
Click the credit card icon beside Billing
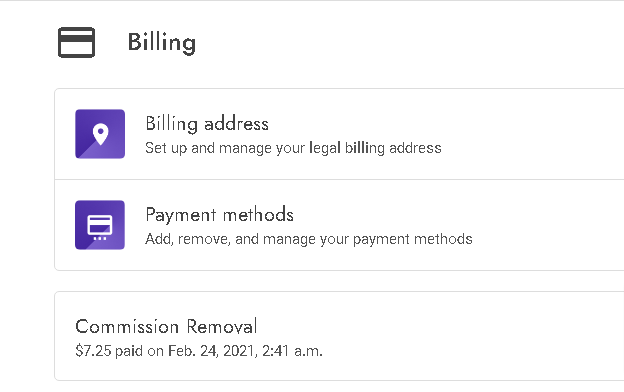76,42
